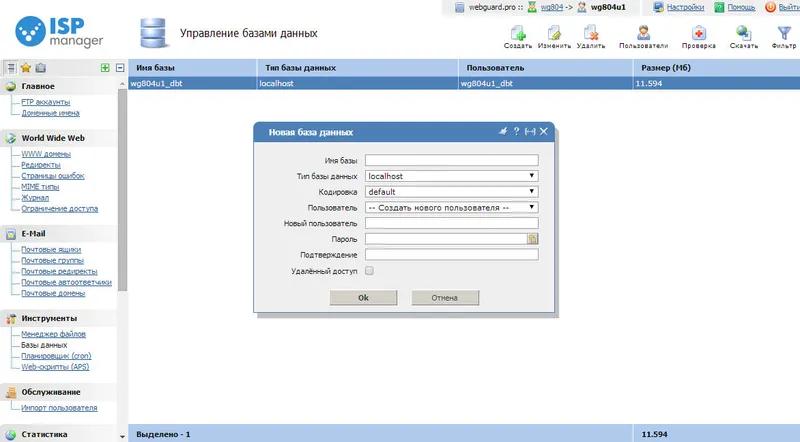800x442 pixels.
Task: Open the Пользователь dropdown
Action: (452, 208)
